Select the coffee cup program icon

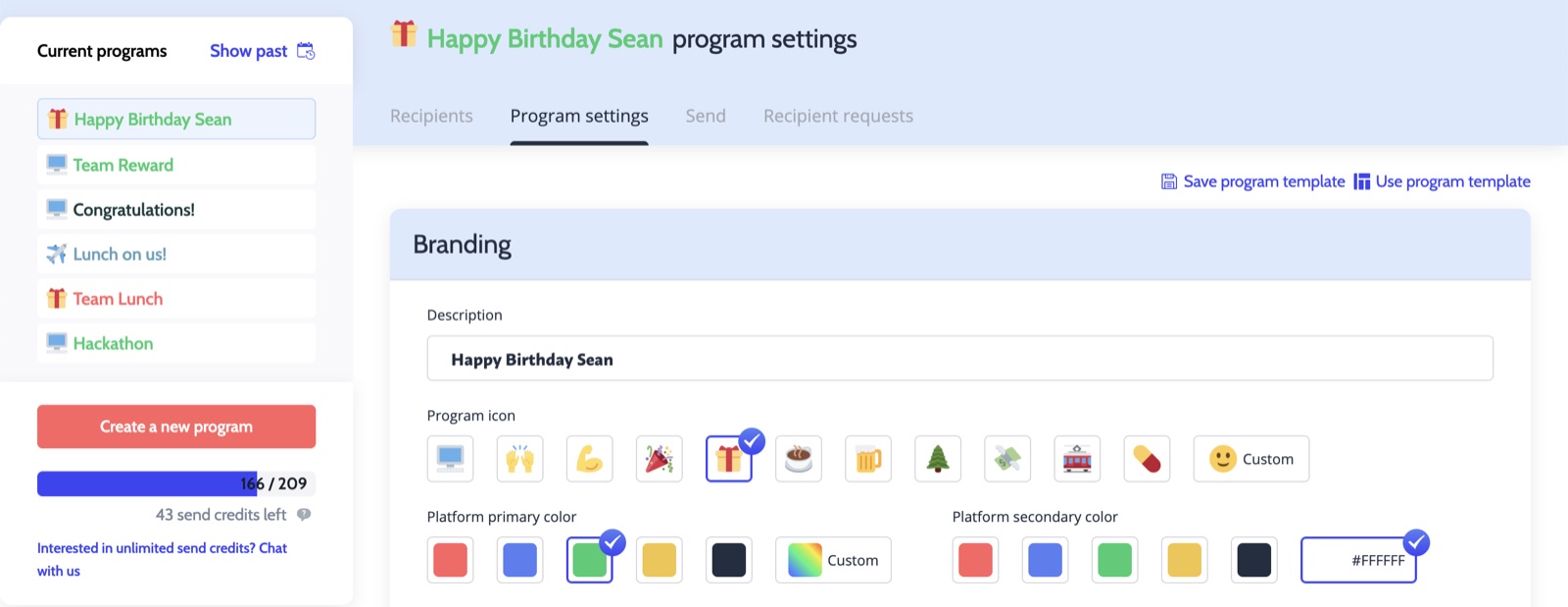point(799,459)
